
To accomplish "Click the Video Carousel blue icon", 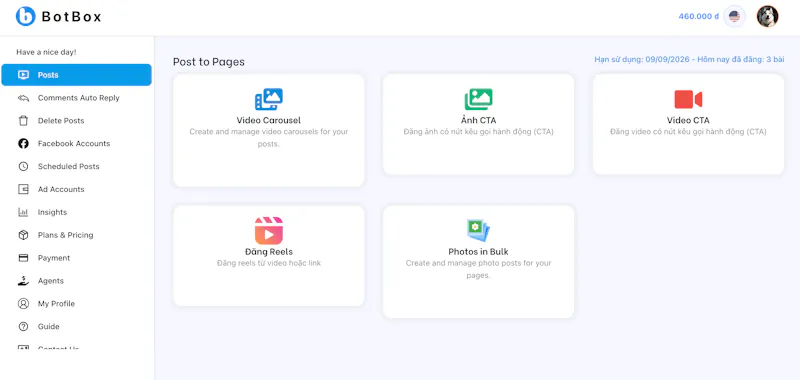I will (x=269, y=99).
